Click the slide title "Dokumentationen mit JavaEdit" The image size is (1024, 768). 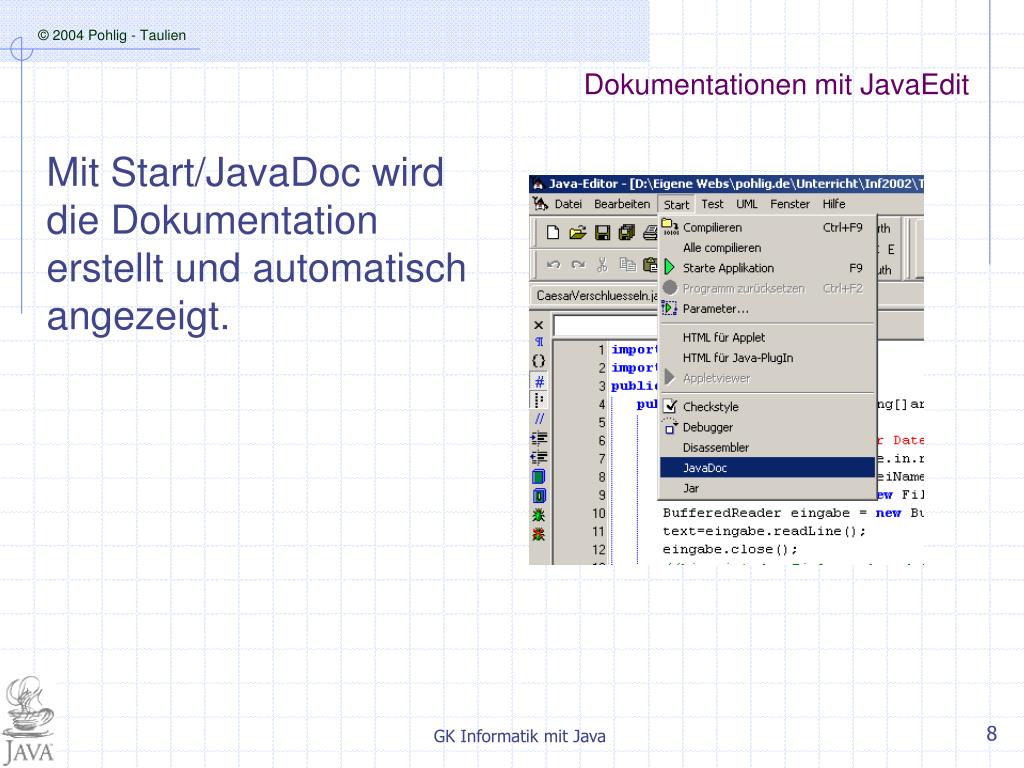(776, 85)
